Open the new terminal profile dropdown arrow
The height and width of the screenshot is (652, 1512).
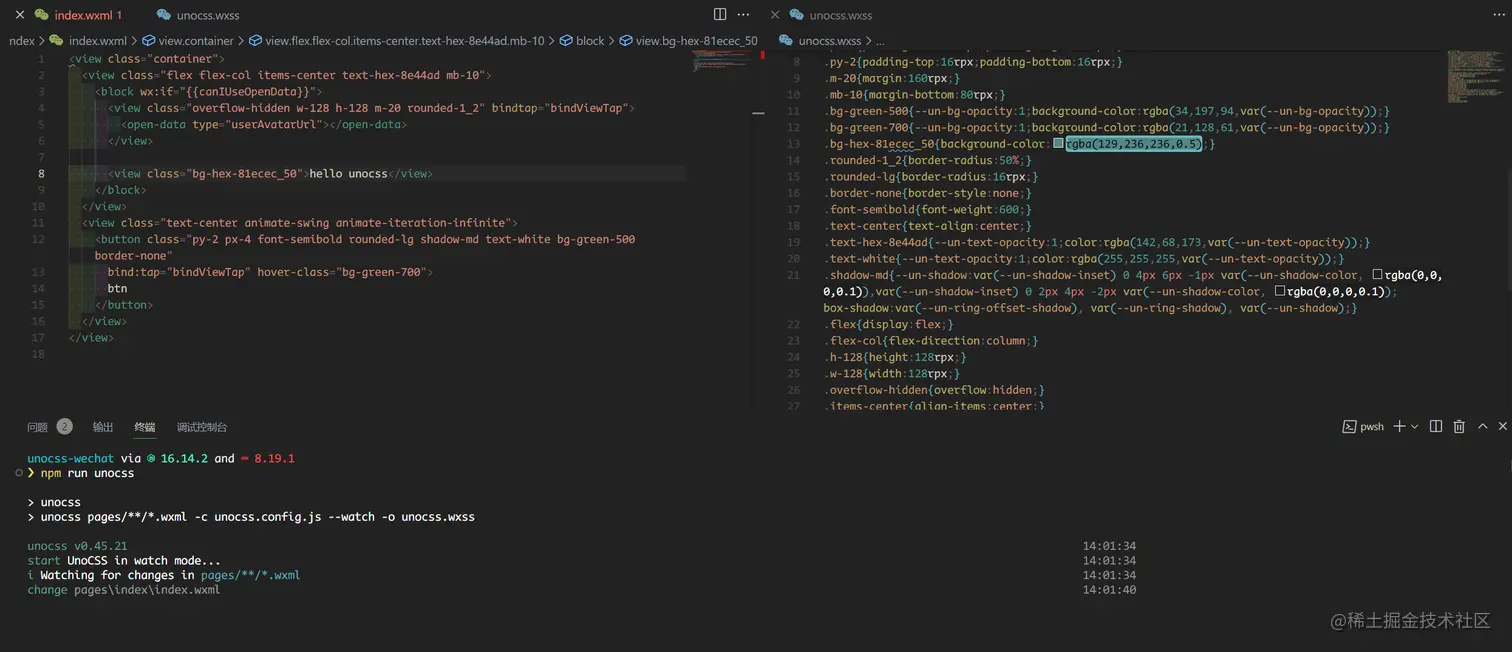[1414, 427]
